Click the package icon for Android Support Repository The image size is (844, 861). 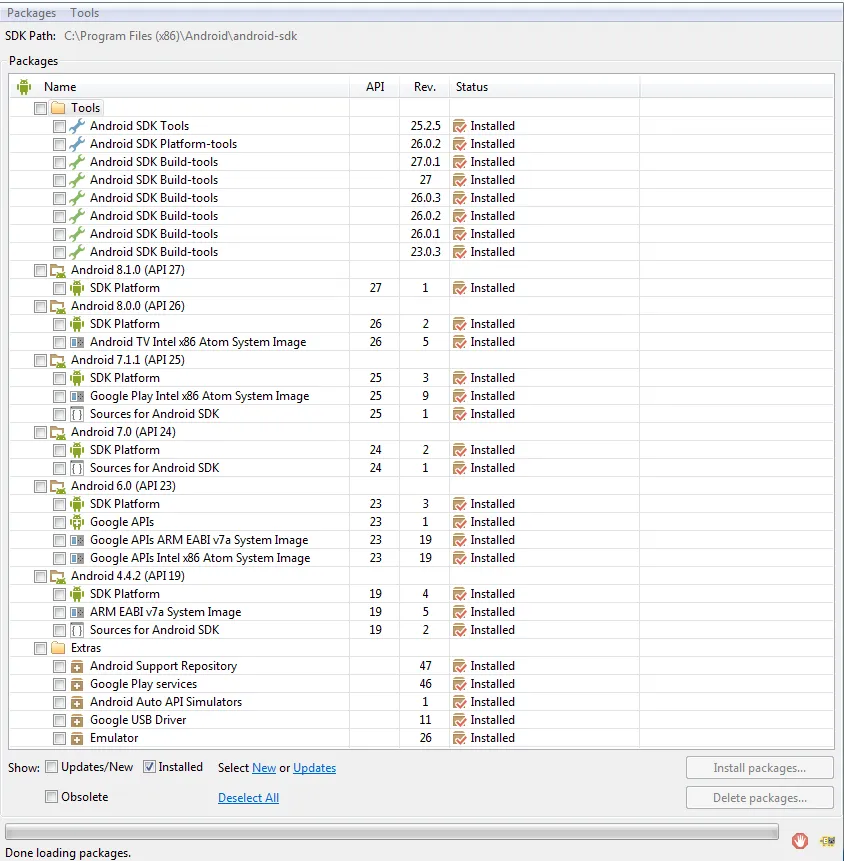(77, 667)
